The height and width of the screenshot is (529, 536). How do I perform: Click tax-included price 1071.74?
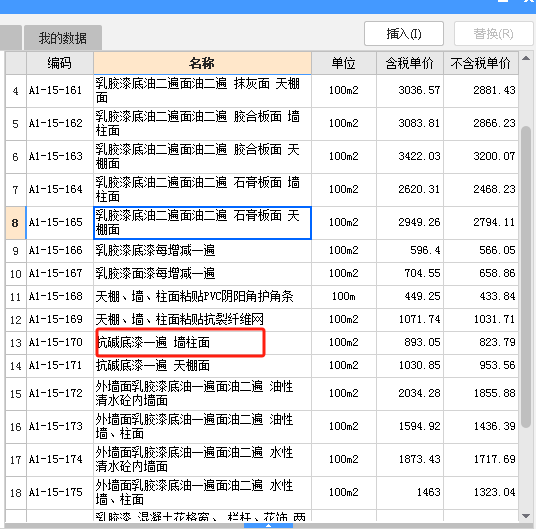click(x=419, y=320)
